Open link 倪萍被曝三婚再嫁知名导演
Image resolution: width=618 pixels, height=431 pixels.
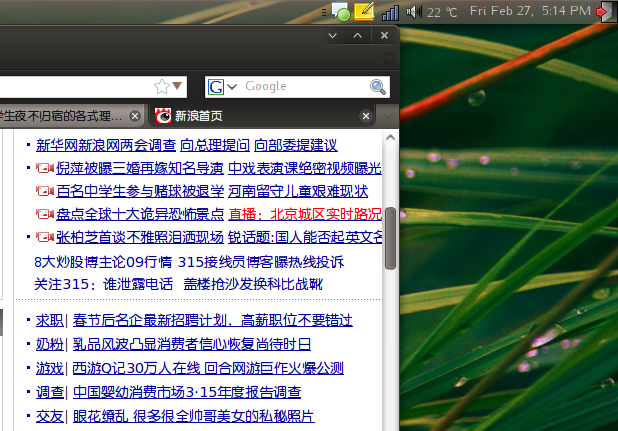click(140, 168)
